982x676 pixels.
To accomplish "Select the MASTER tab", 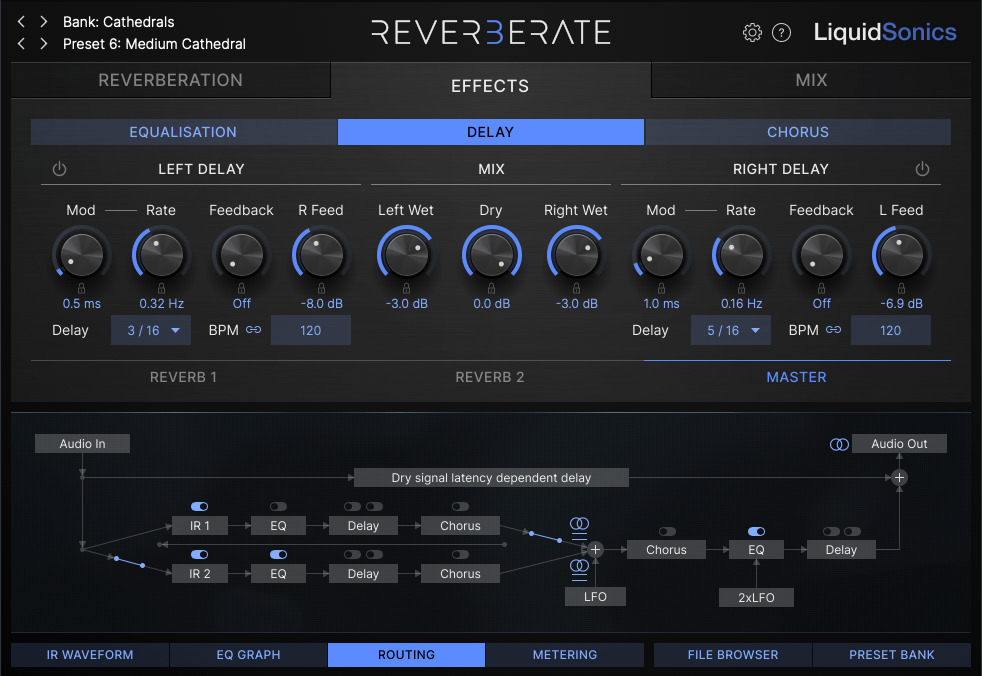I will tap(797, 377).
